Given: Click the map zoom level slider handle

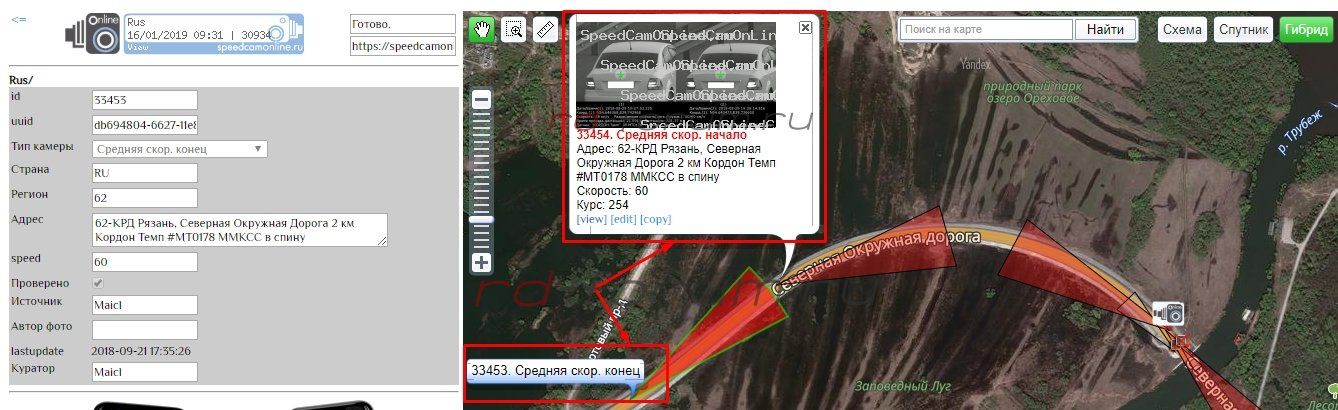Looking at the screenshot, I should coord(482,219).
